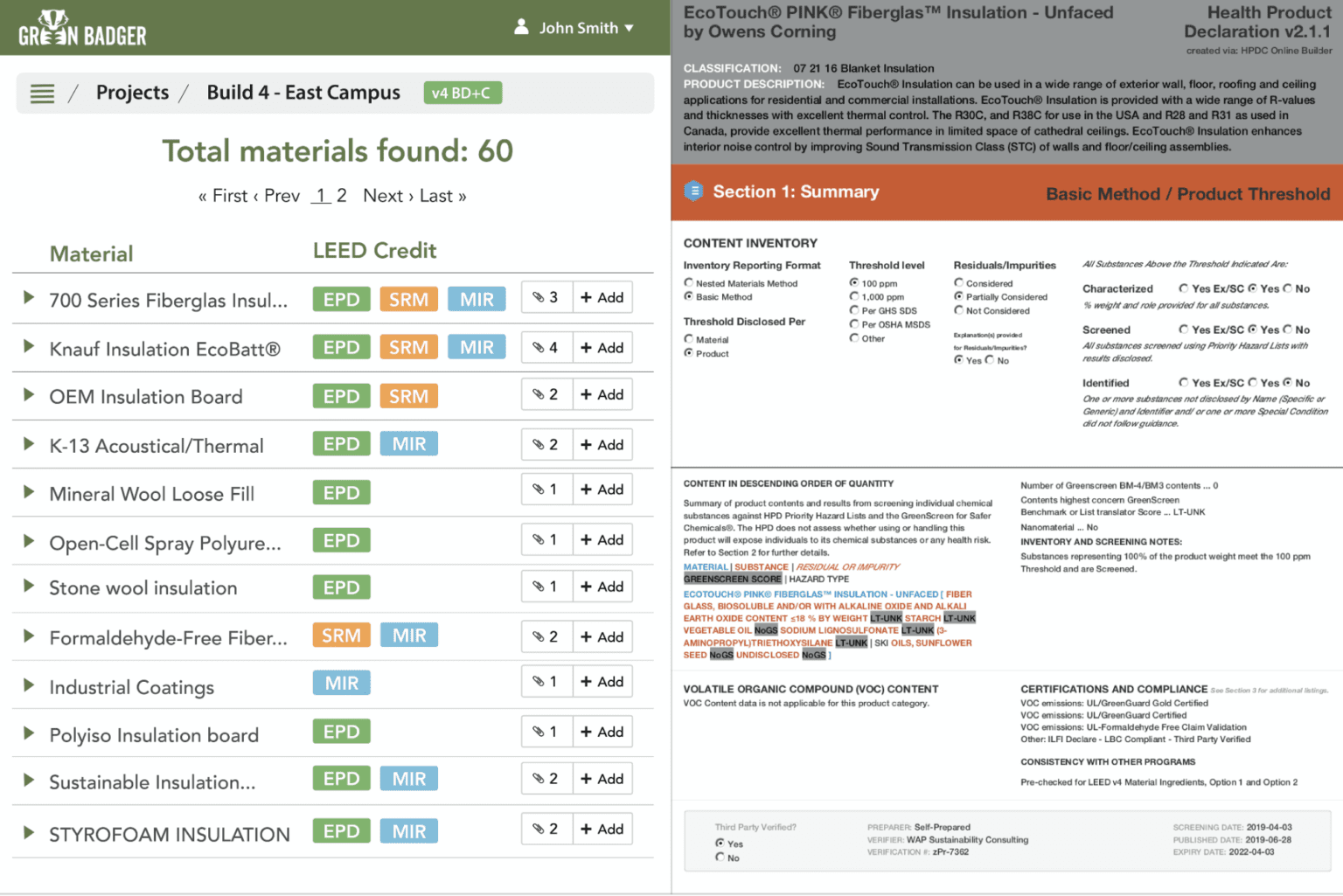Select Nested Materials Method radio button
Screen dimensions: 1343x896
coord(689,283)
